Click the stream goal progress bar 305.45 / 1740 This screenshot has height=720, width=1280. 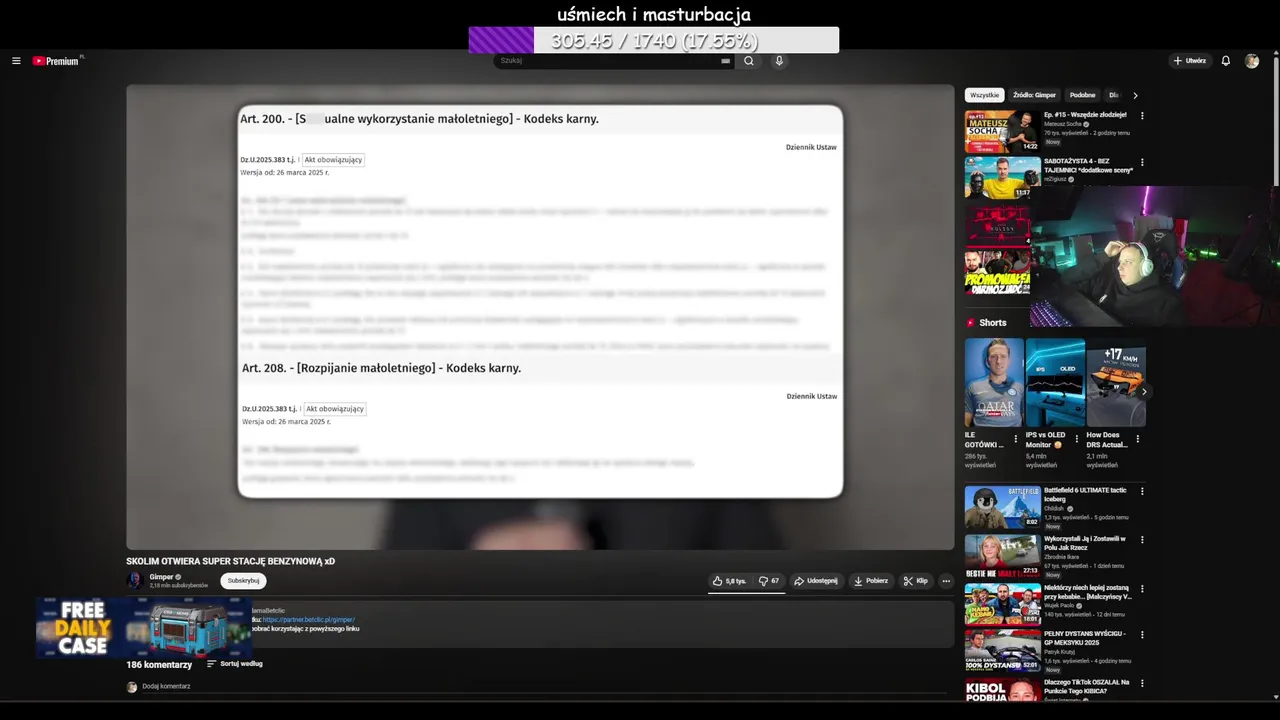(654, 40)
